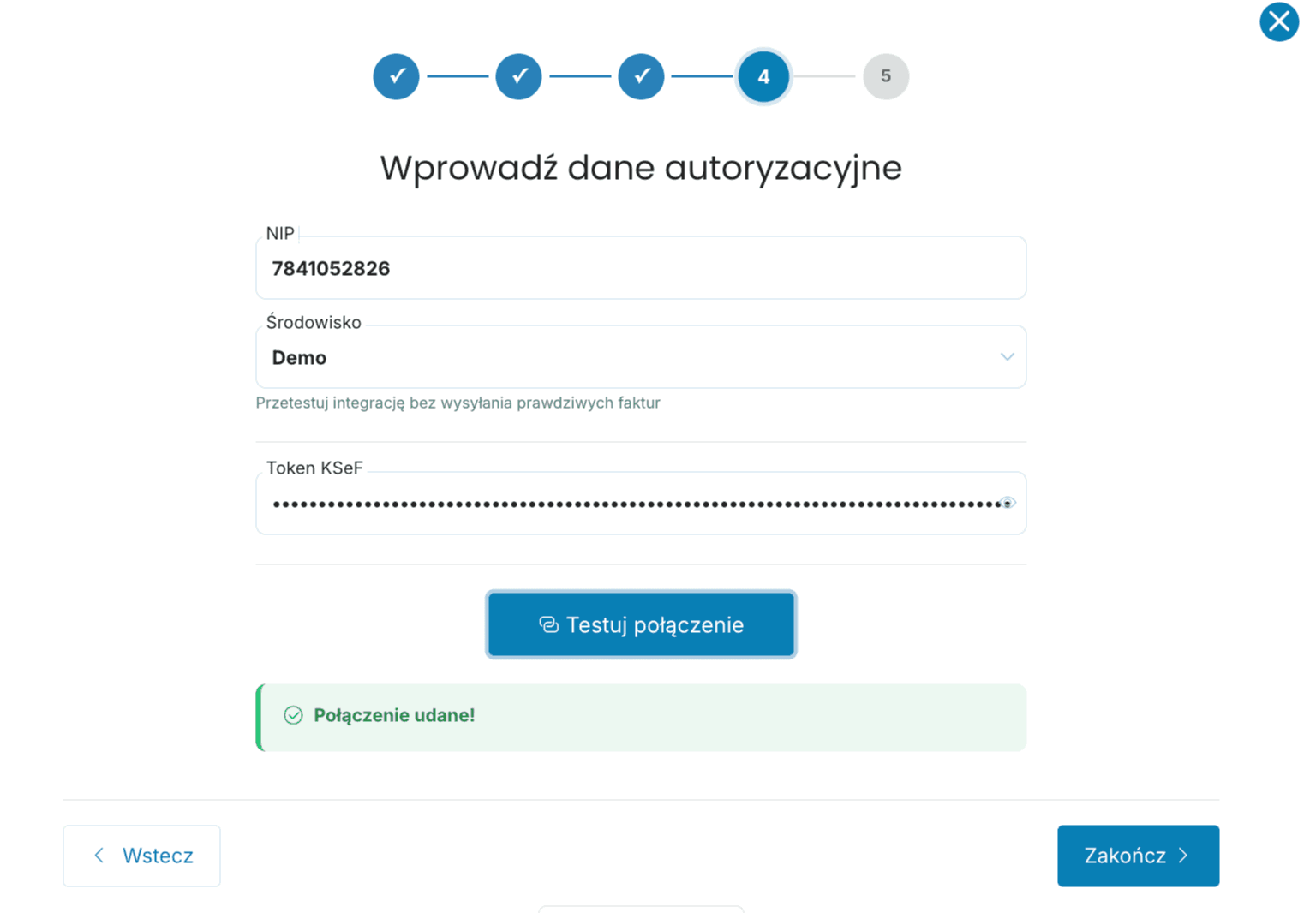Click the right arrow in the Zakończ button
The height and width of the screenshot is (913, 1316).
[x=1183, y=856]
